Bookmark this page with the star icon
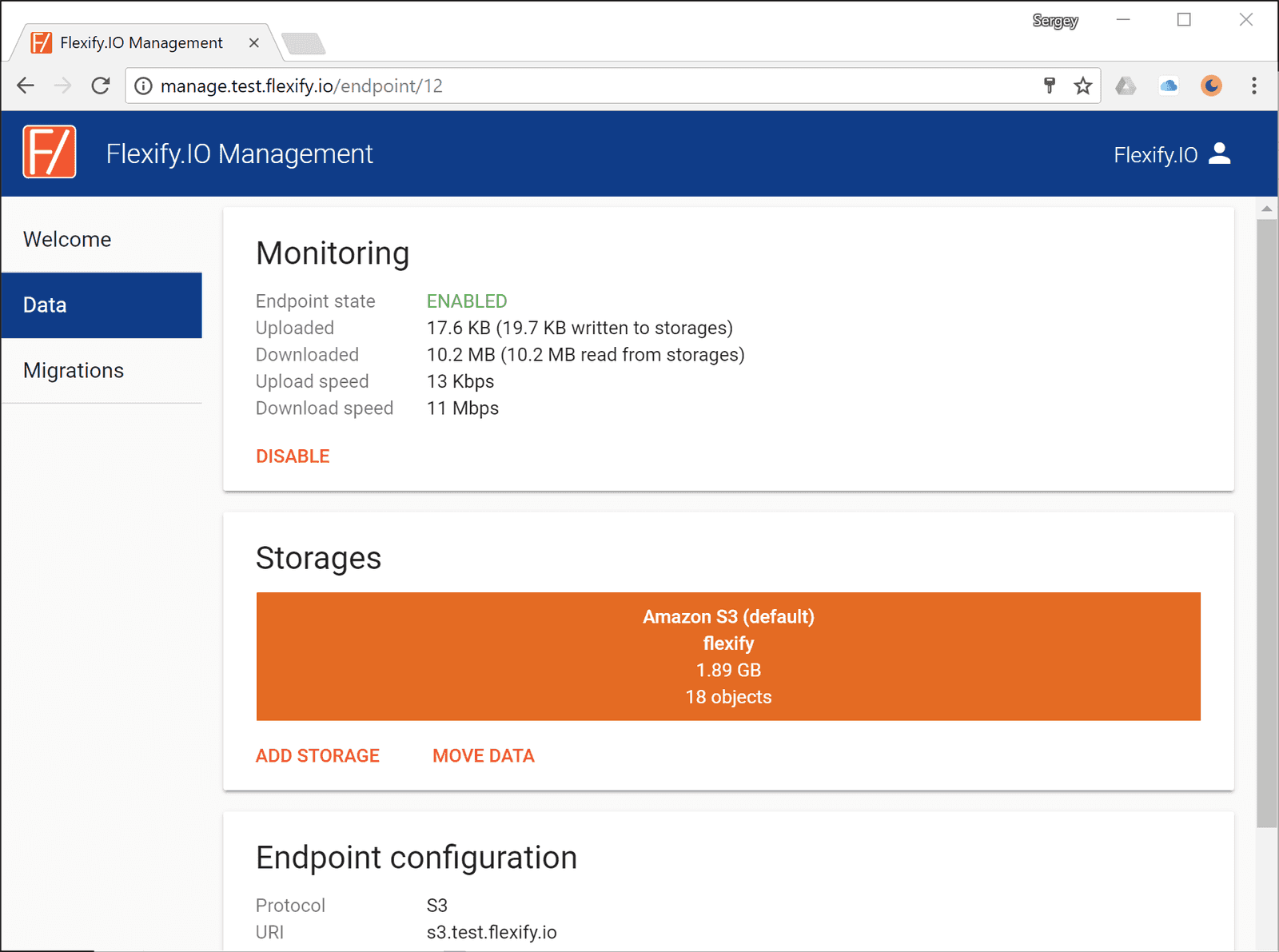The image size is (1279, 952). click(x=1082, y=86)
